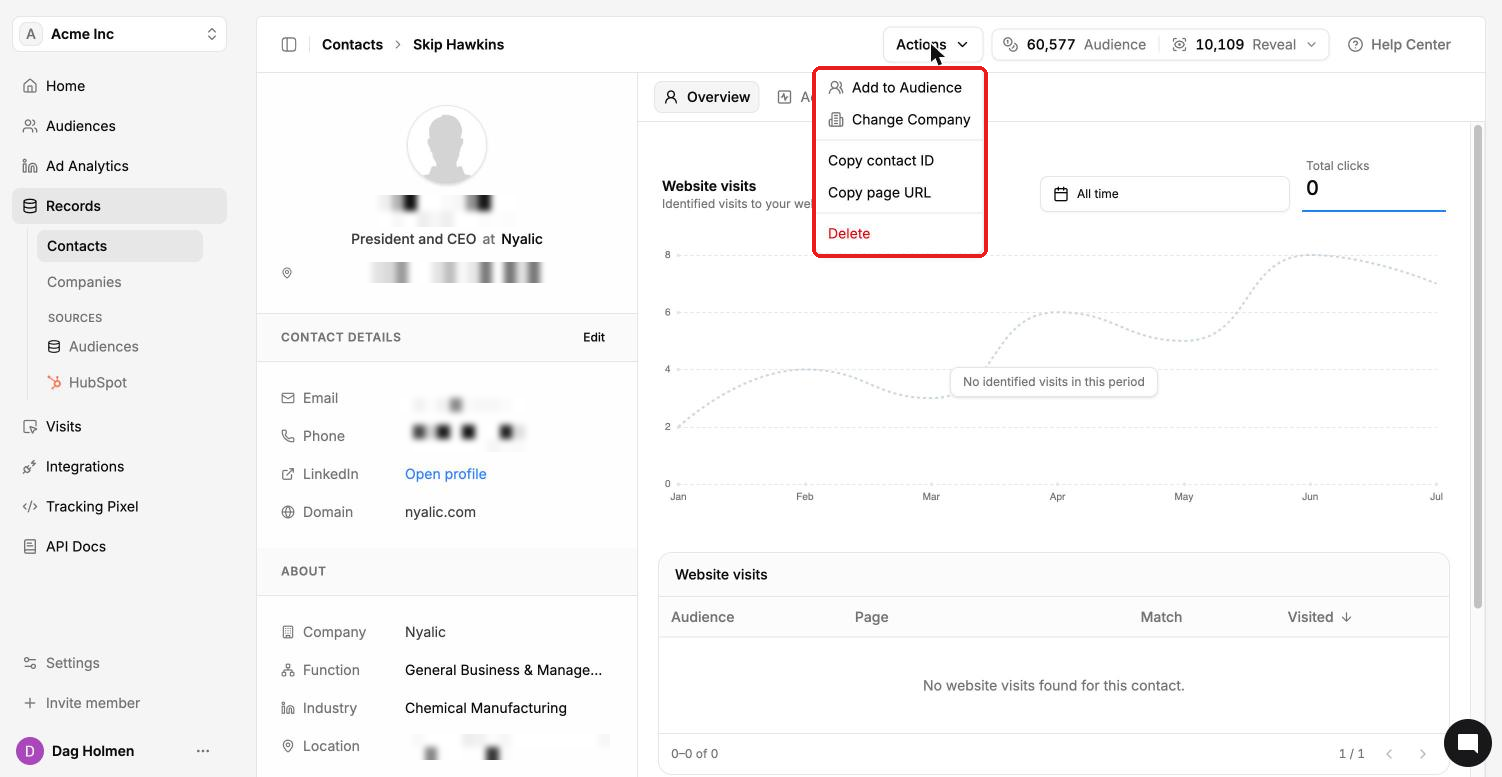Click the 60,577 Audience counter
The width and height of the screenshot is (1502, 777).
click(1076, 44)
